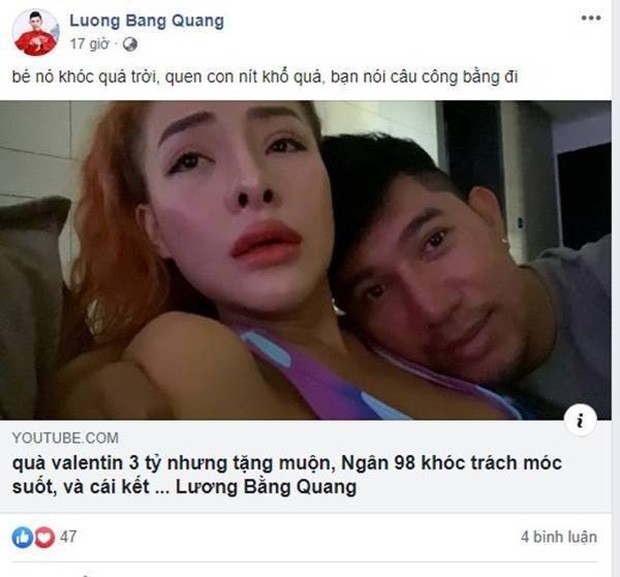Click the circular info icon on preview

coord(580,420)
